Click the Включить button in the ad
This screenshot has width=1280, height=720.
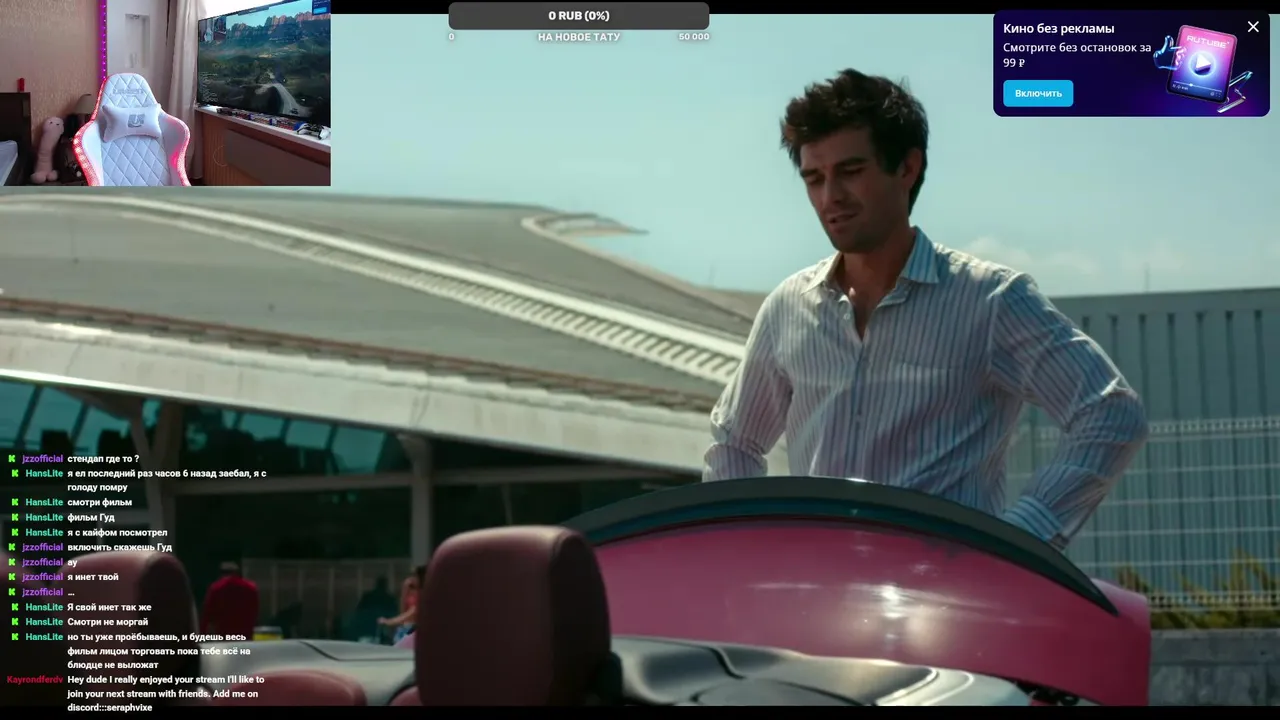(1038, 93)
